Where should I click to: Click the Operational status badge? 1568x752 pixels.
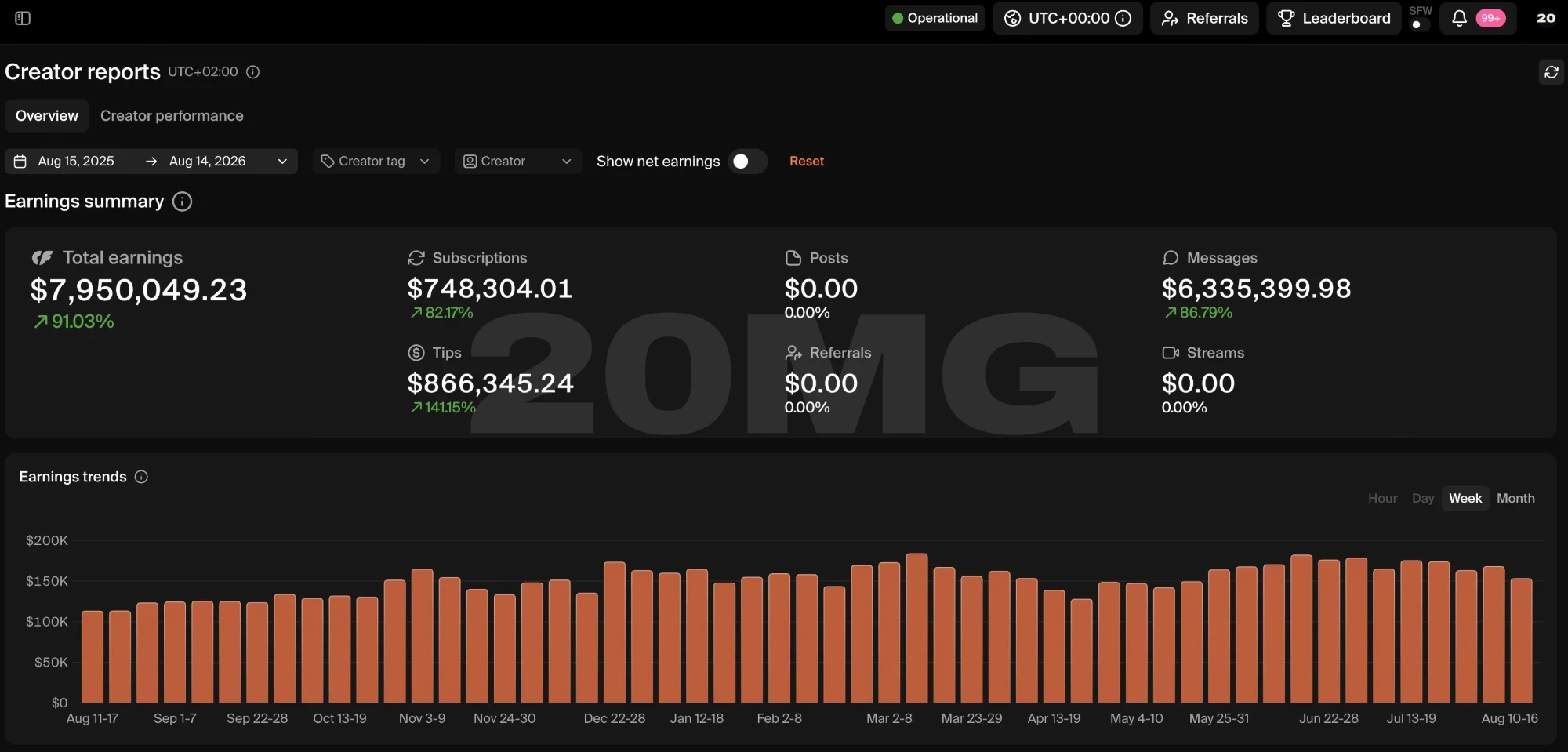[x=935, y=18]
